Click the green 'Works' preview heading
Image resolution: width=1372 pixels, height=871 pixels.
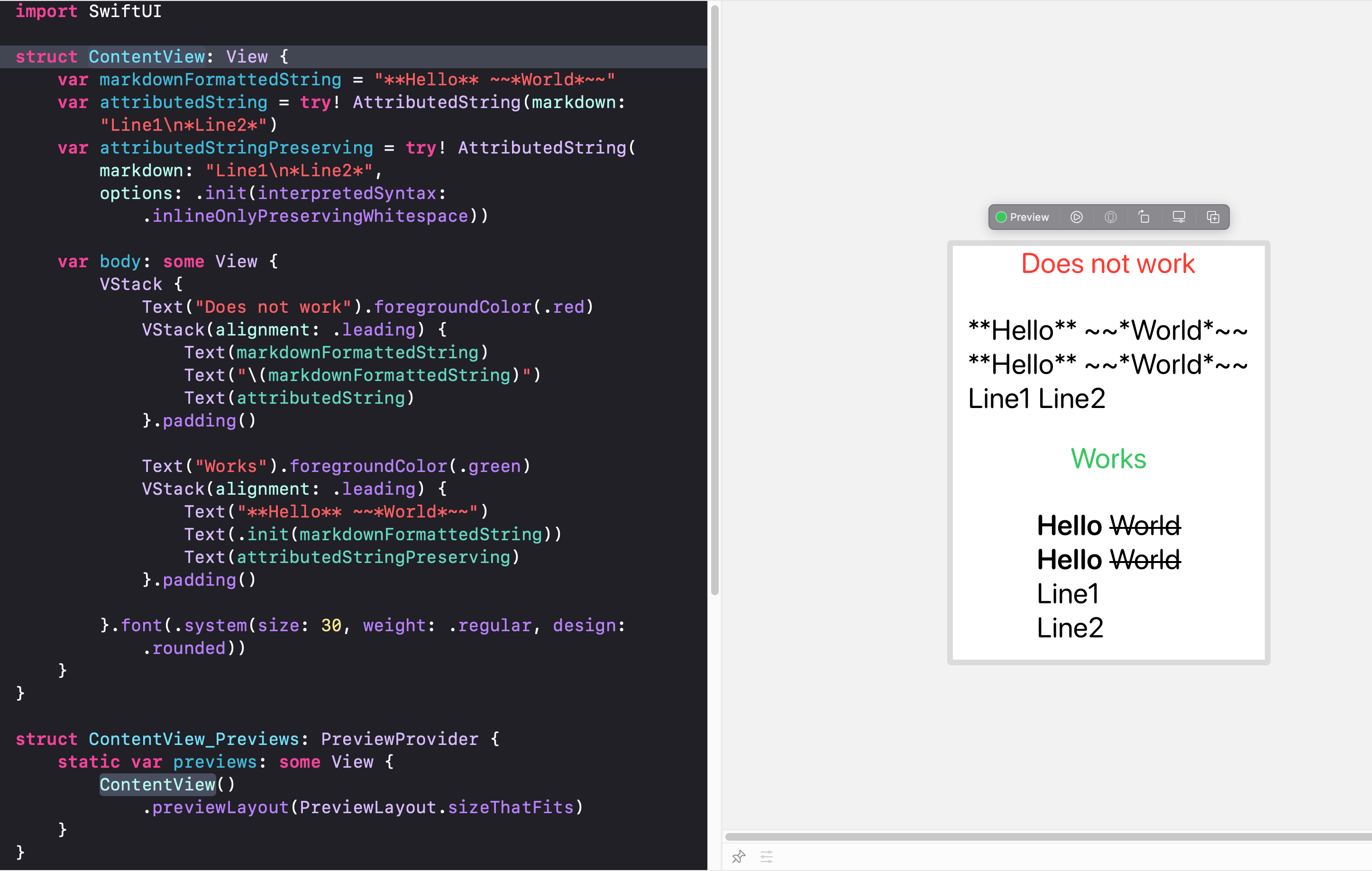(x=1107, y=459)
